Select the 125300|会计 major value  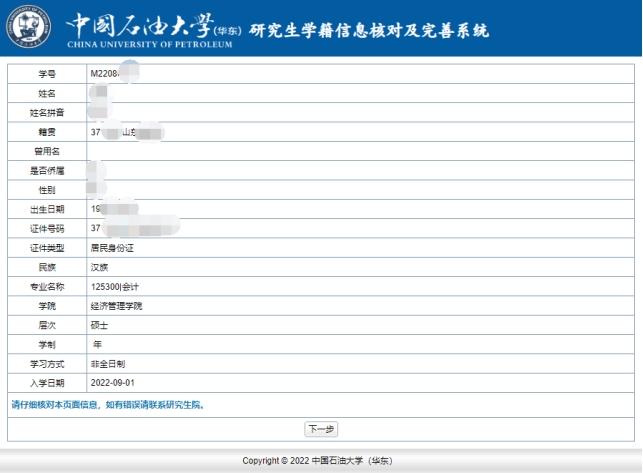114,287
